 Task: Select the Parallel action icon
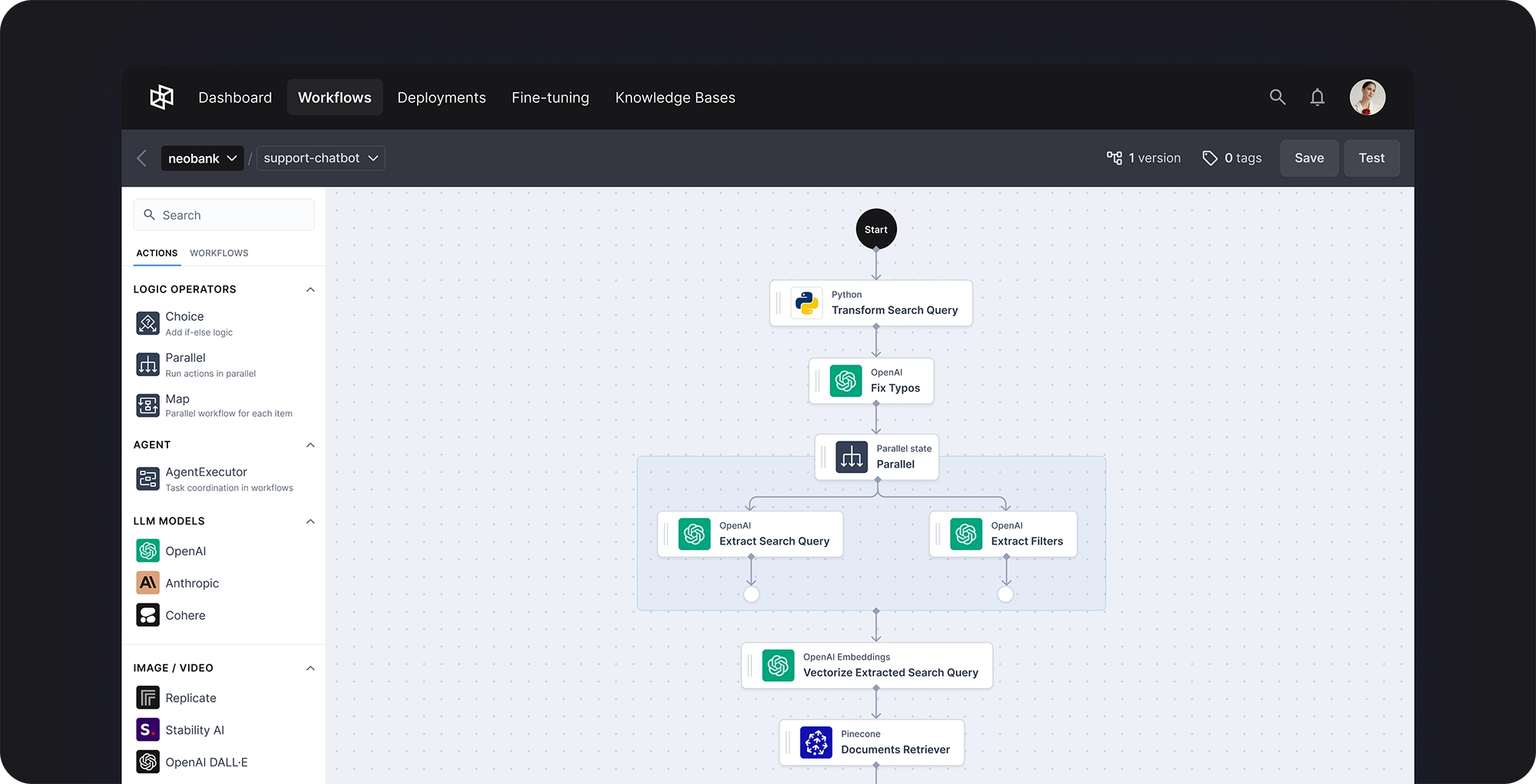[147, 364]
